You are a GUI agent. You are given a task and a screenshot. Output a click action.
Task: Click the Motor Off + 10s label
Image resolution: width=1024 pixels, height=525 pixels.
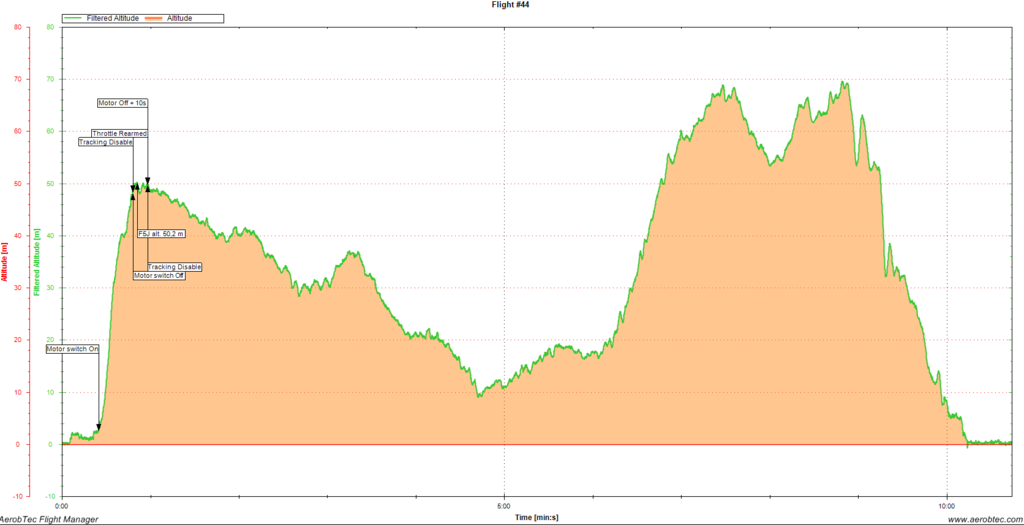point(122,103)
